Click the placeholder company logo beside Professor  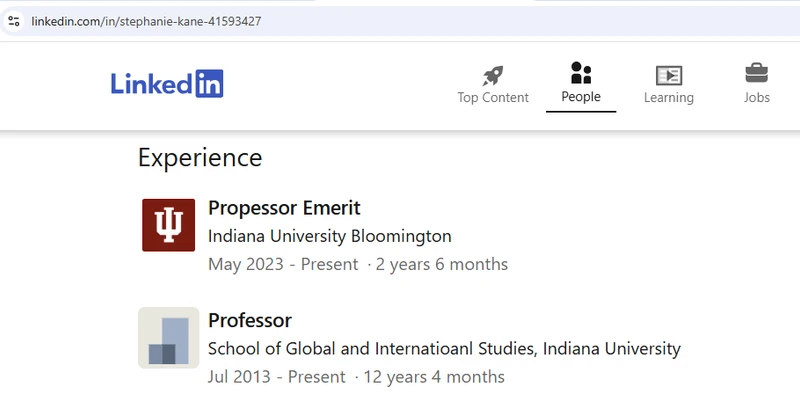168,338
